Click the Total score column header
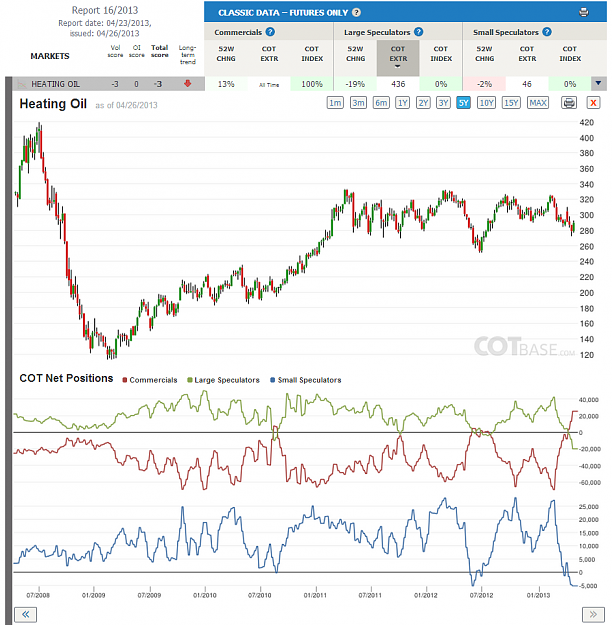 click(159, 51)
